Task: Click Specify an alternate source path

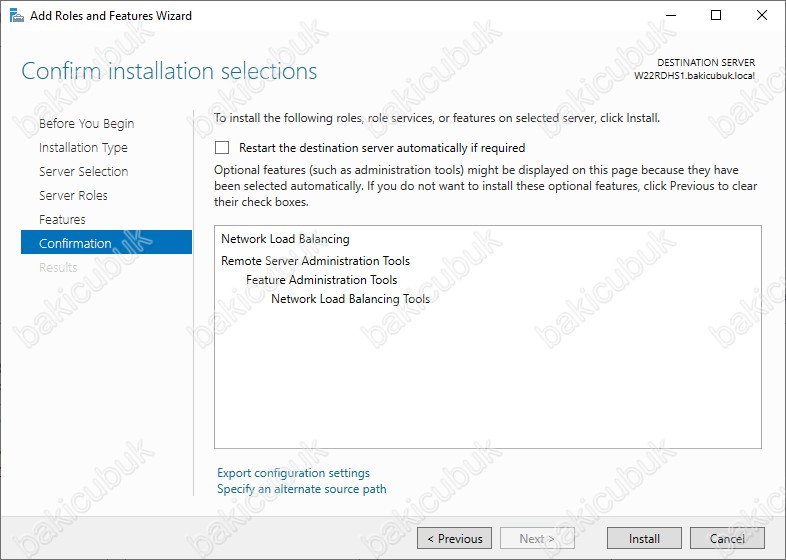Action: (x=301, y=489)
